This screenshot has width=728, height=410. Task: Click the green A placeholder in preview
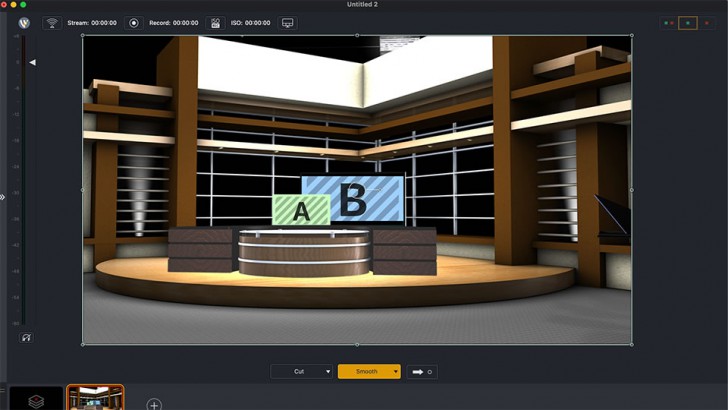coord(301,210)
